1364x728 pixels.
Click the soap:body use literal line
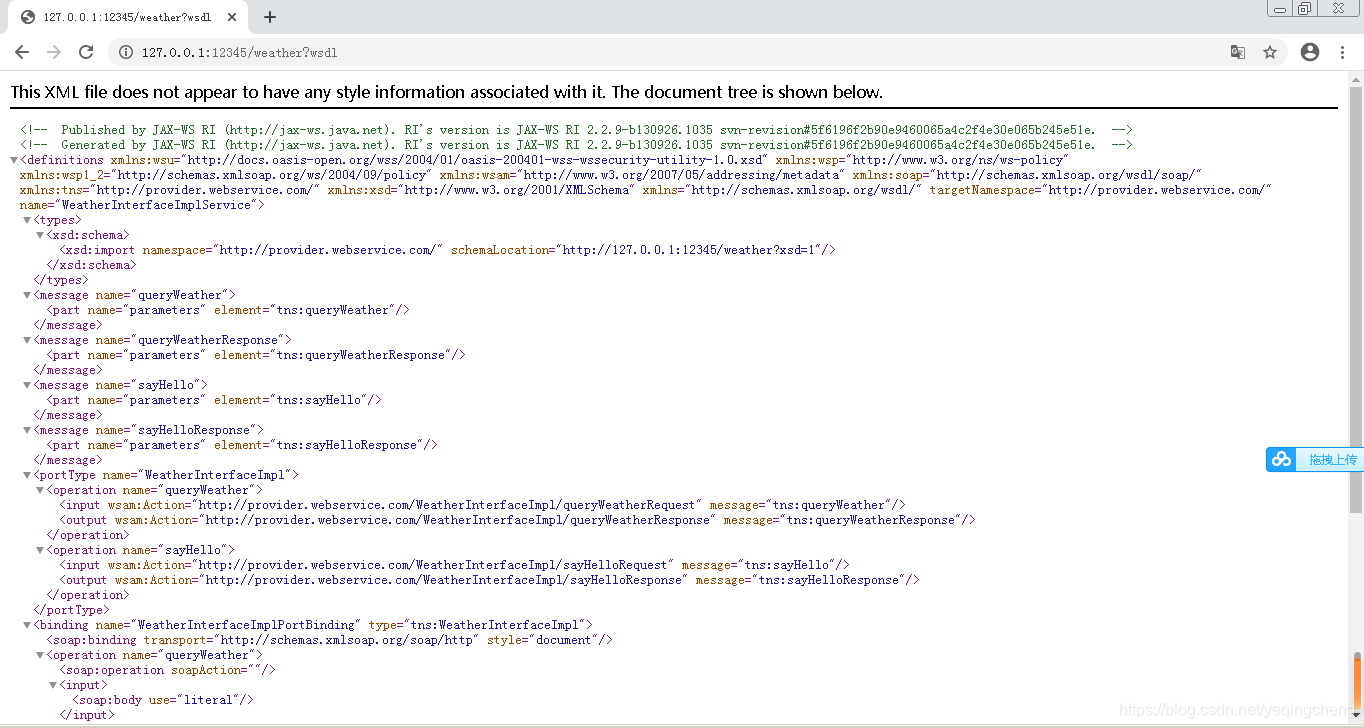click(x=164, y=700)
